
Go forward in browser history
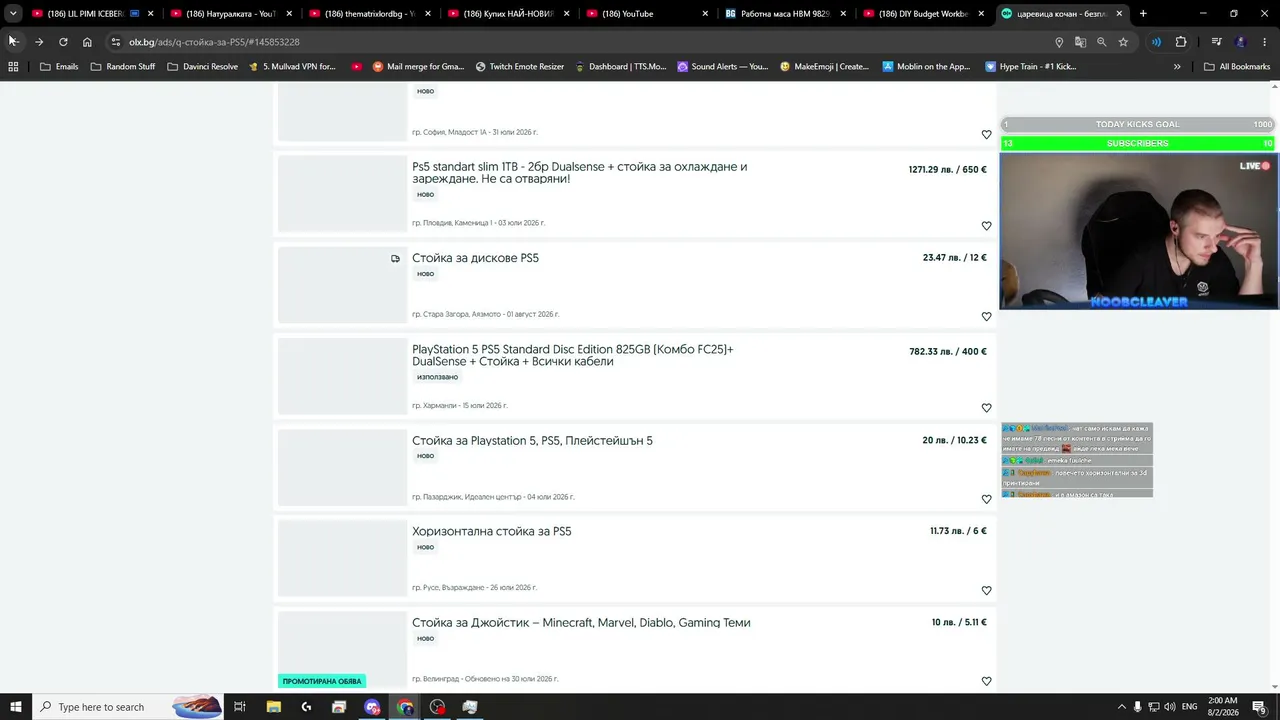tap(38, 42)
